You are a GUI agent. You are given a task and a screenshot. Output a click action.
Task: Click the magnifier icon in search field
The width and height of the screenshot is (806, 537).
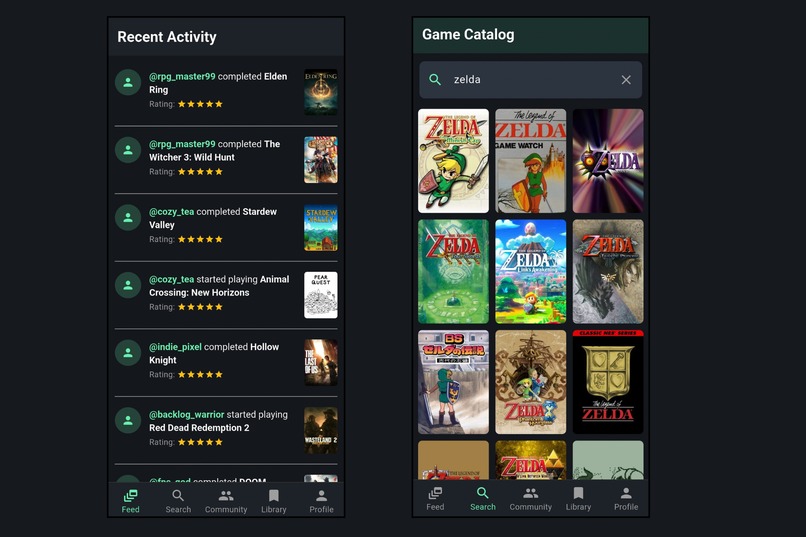435,80
